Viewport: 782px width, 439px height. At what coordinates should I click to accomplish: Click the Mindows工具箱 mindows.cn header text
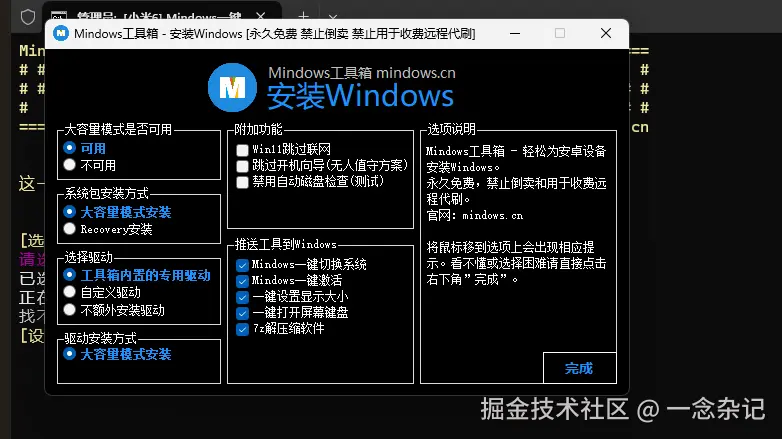(362, 73)
